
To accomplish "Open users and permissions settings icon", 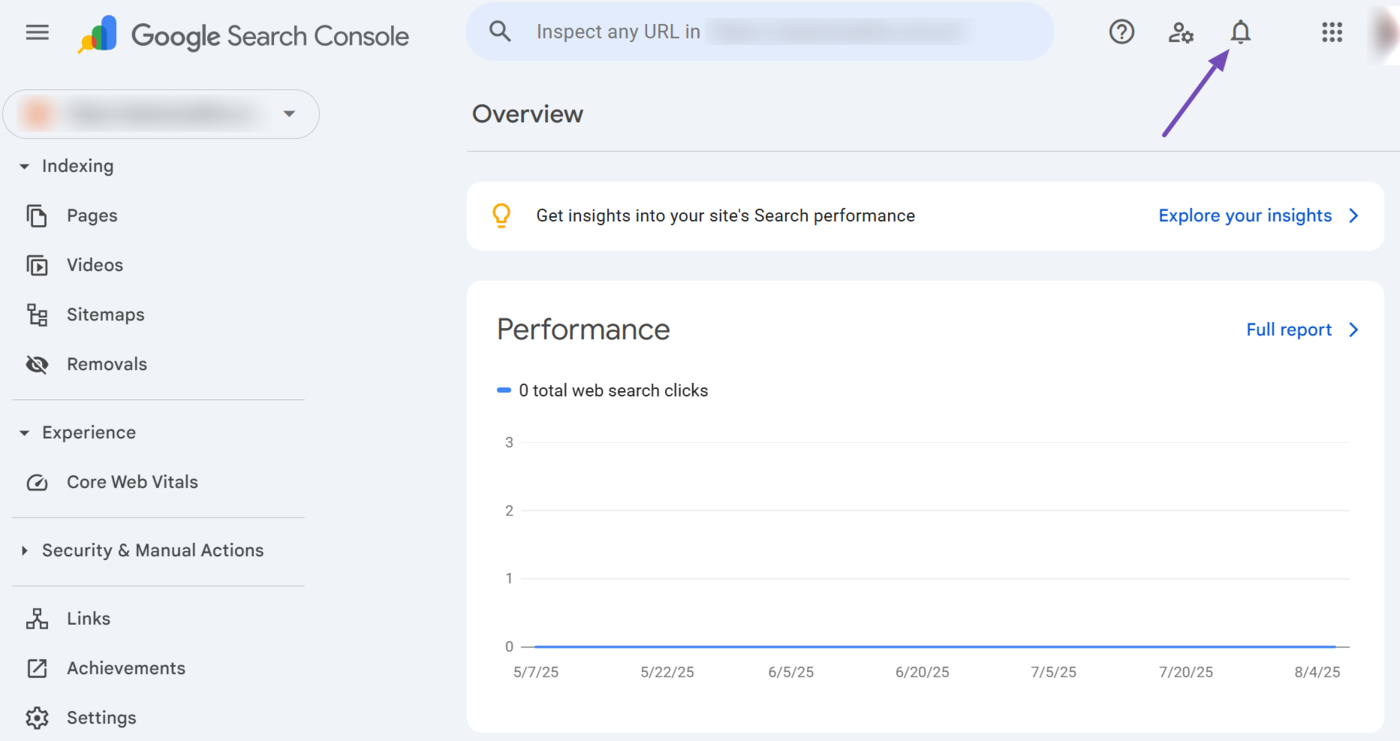I will 1180,33.
